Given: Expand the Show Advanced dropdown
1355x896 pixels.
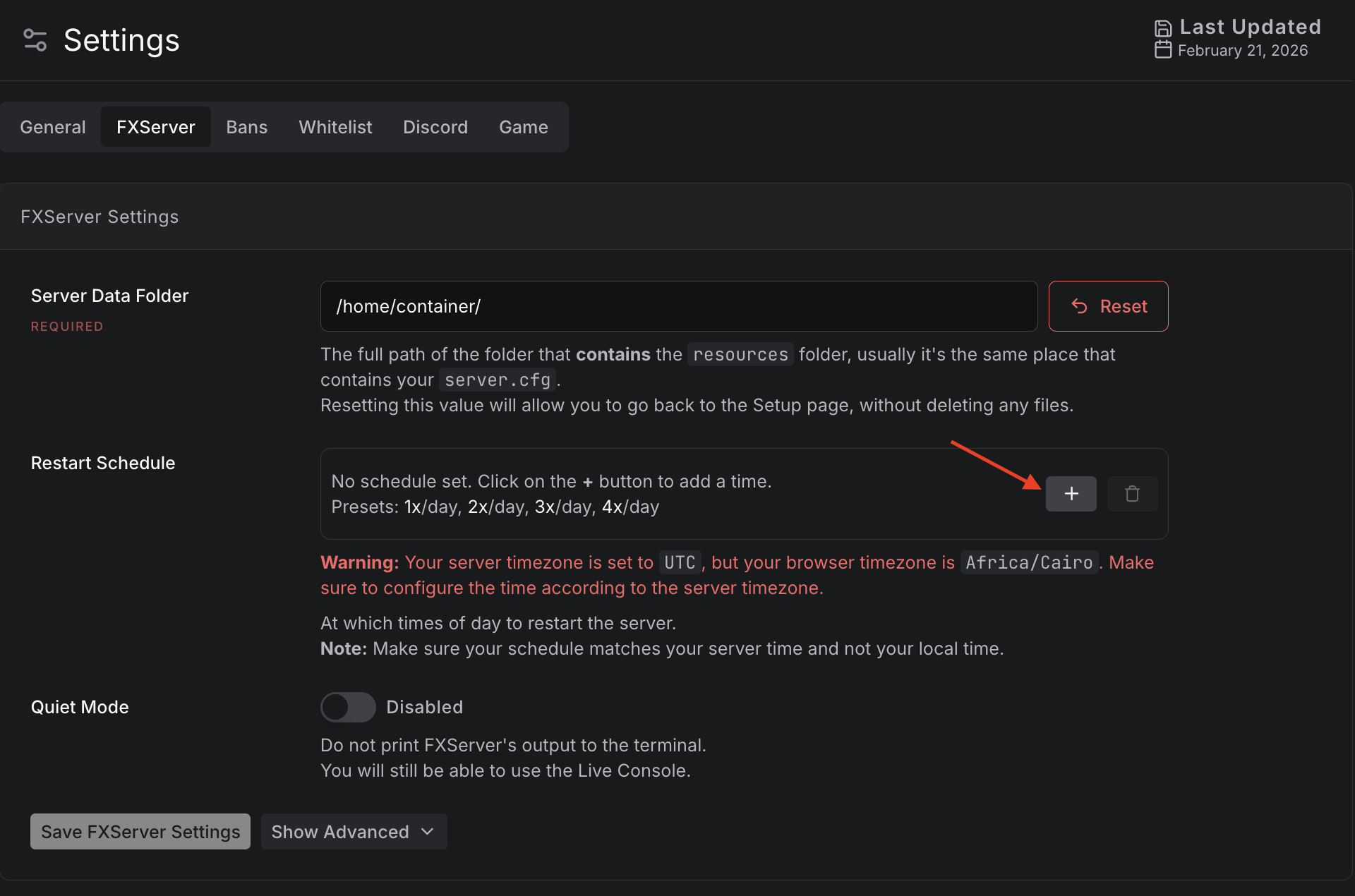Looking at the screenshot, I should coord(354,832).
